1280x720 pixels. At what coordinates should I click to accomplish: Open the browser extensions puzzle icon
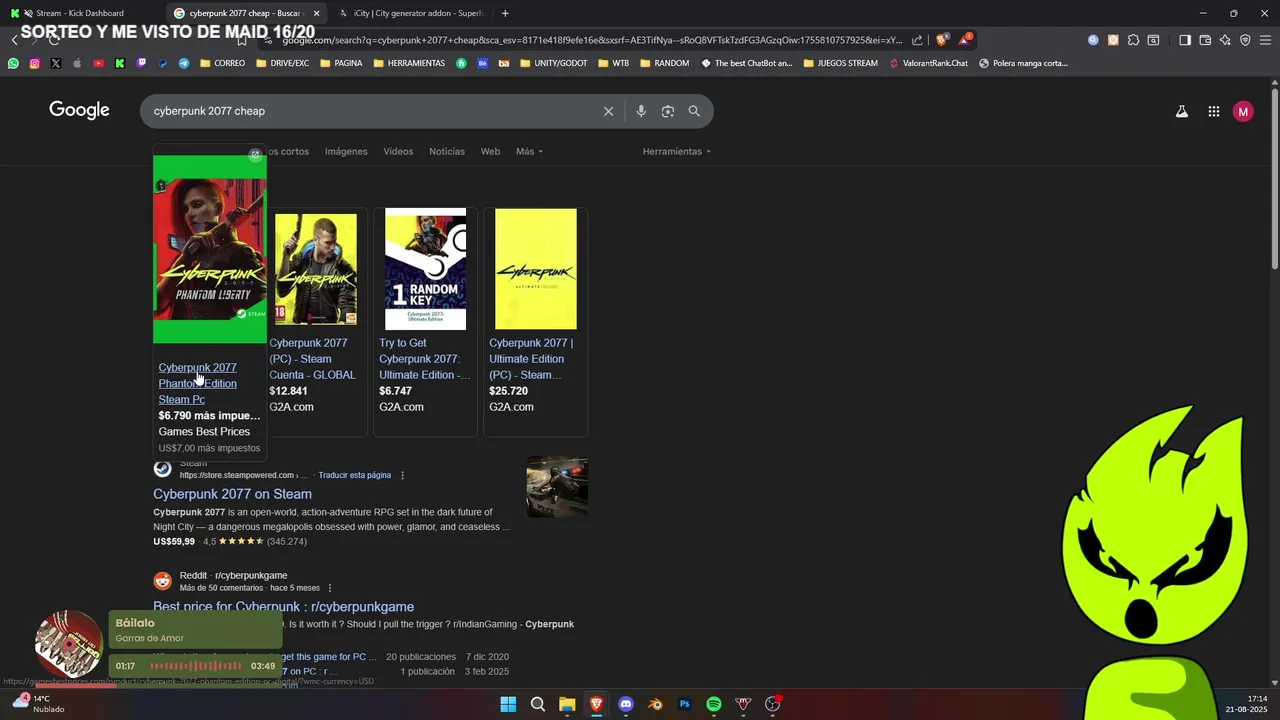(x=1133, y=40)
